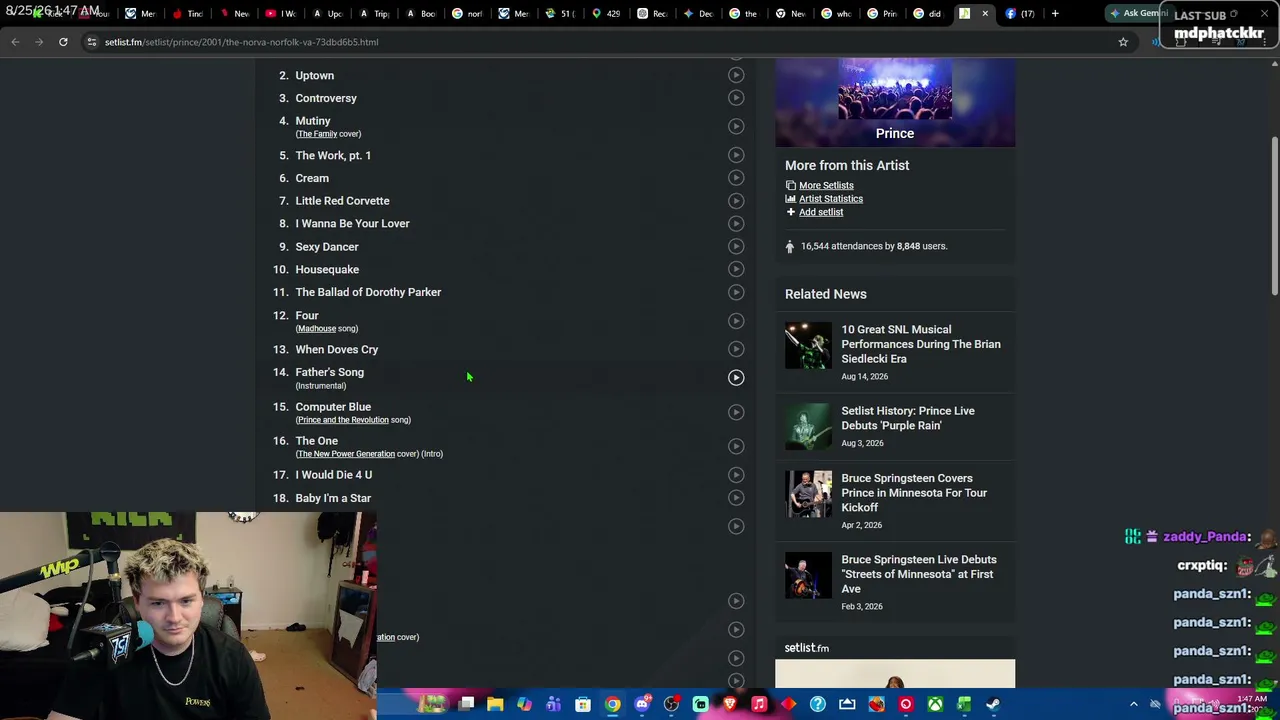
Task: Open the Madhouse artist link
Action: pyautogui.click(x=316, y=329)
